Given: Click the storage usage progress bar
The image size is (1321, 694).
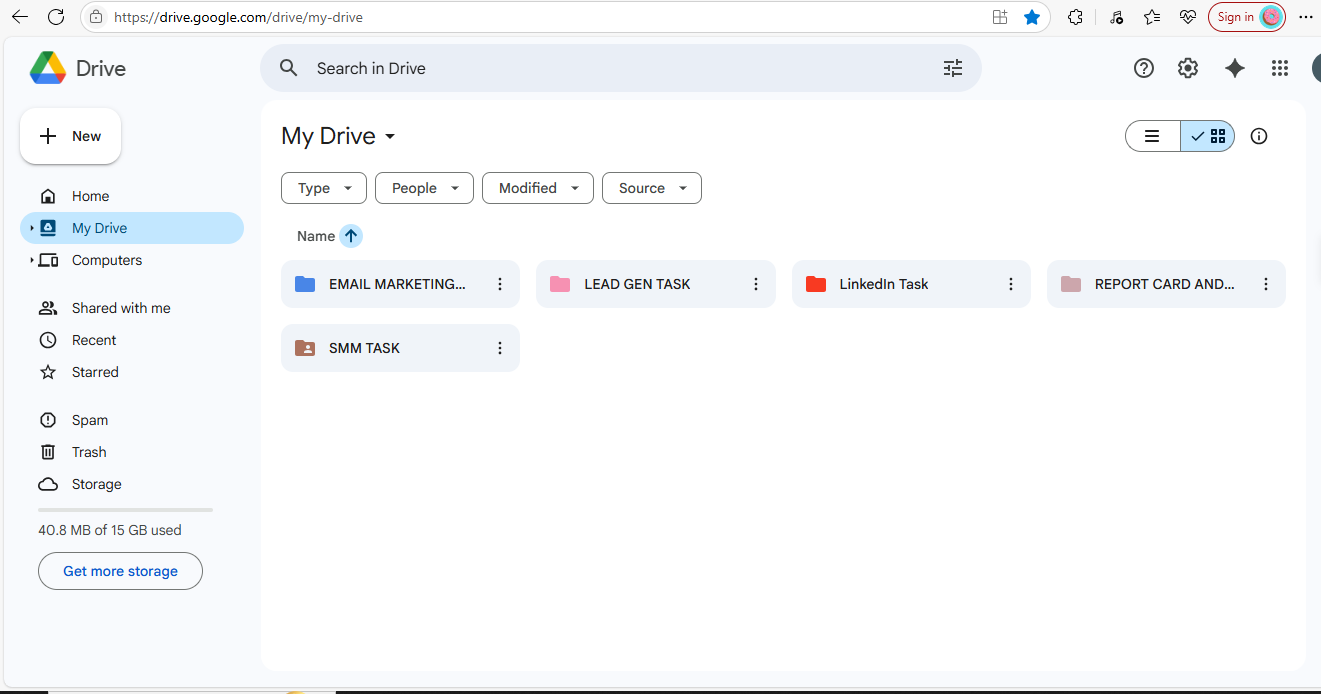Looking at the screenshot, I should [x=125, y=510].
